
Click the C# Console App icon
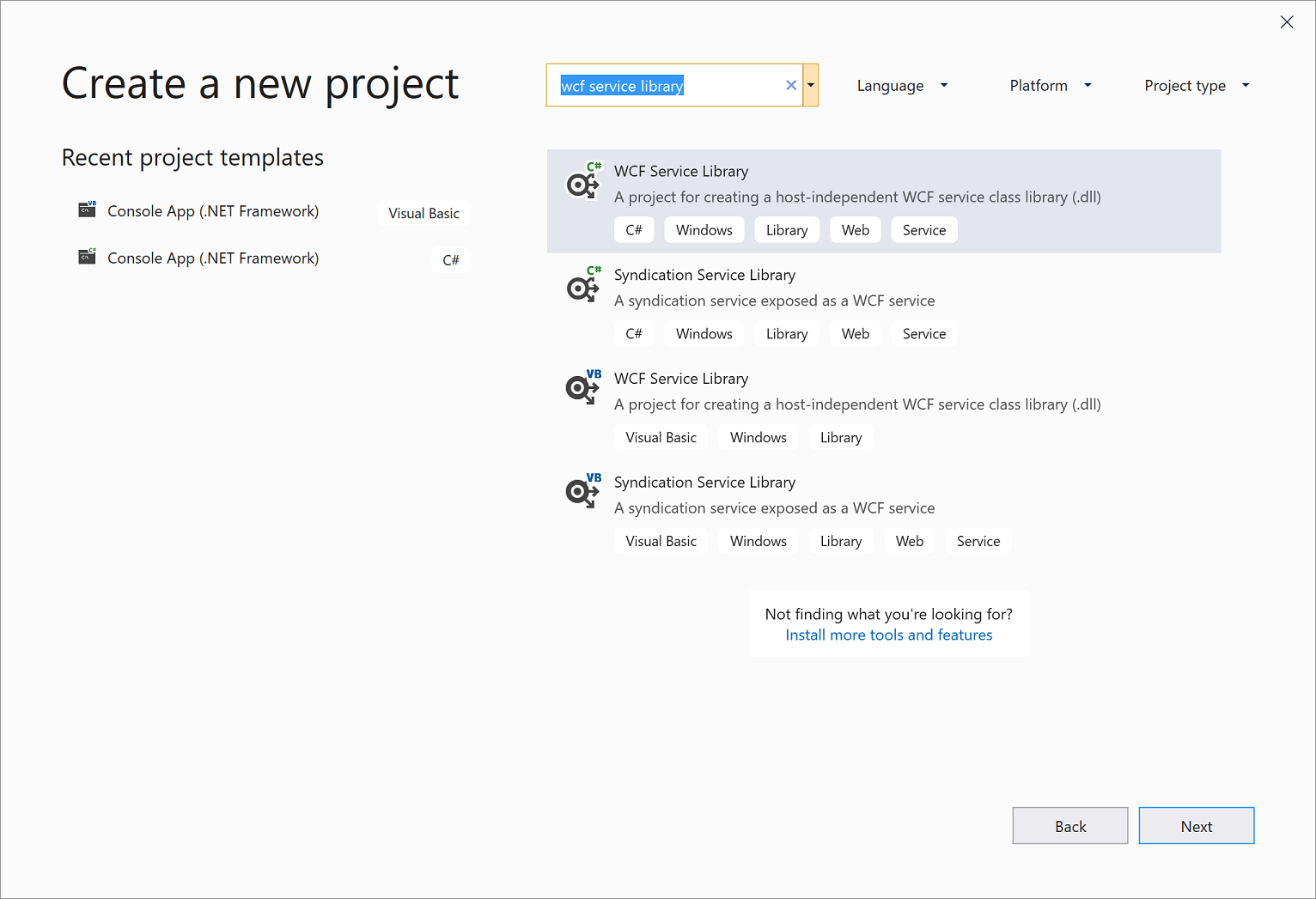(x=87, y=257)
